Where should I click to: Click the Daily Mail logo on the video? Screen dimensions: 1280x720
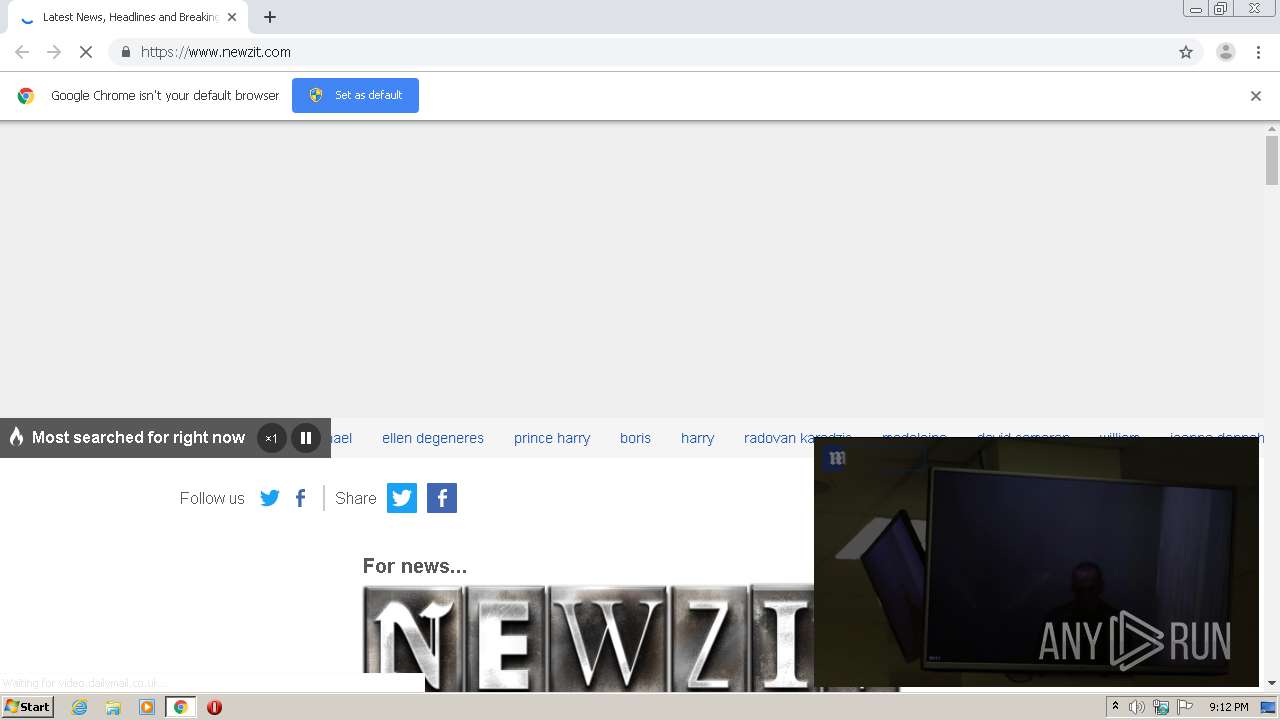[837, 458]
